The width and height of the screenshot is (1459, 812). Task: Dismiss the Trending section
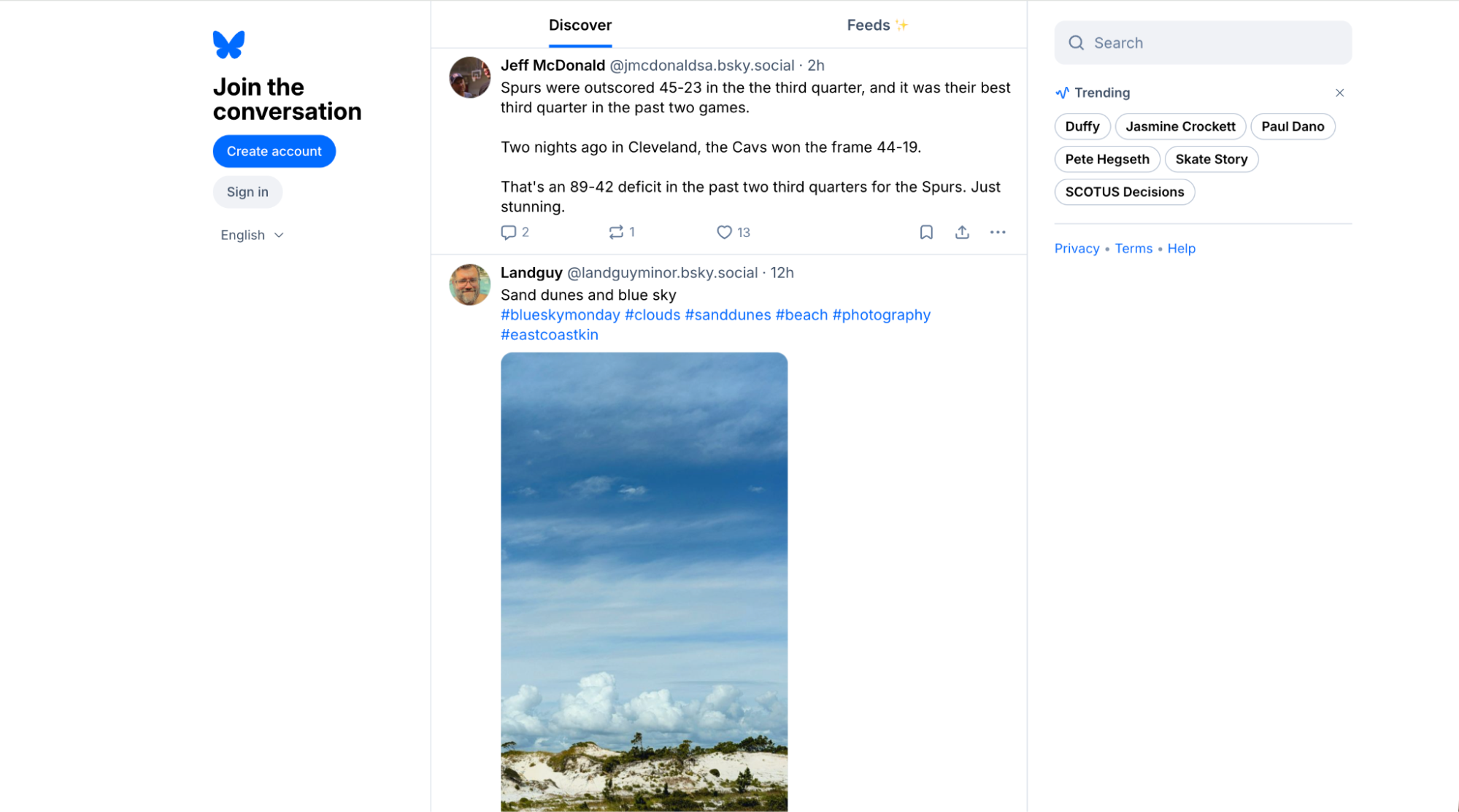pos(1340,93)
